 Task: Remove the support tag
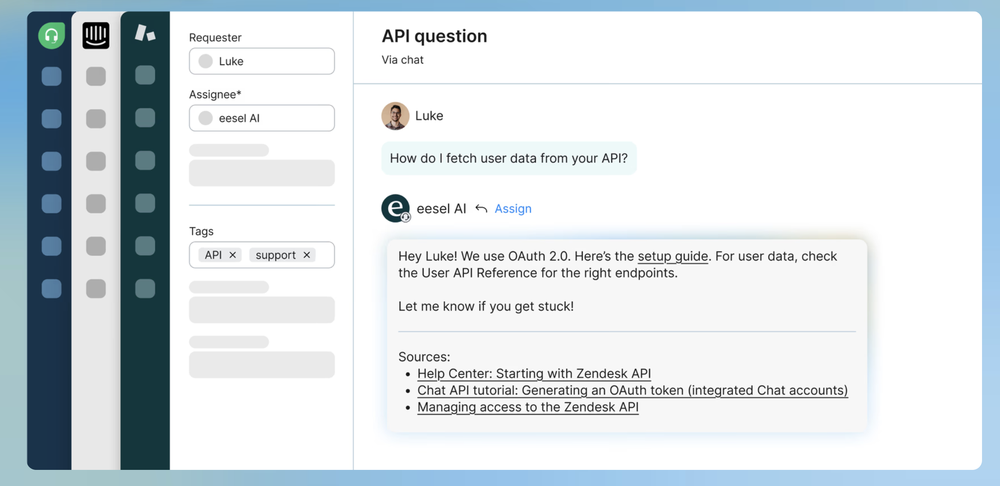tap(307, 255)
